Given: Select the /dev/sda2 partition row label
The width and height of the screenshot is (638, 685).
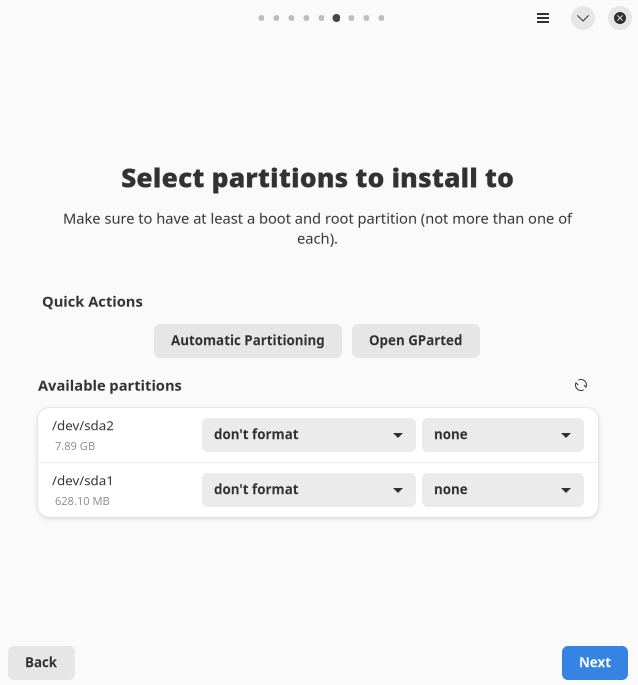Looking at the screenshot, I should 83,426.
